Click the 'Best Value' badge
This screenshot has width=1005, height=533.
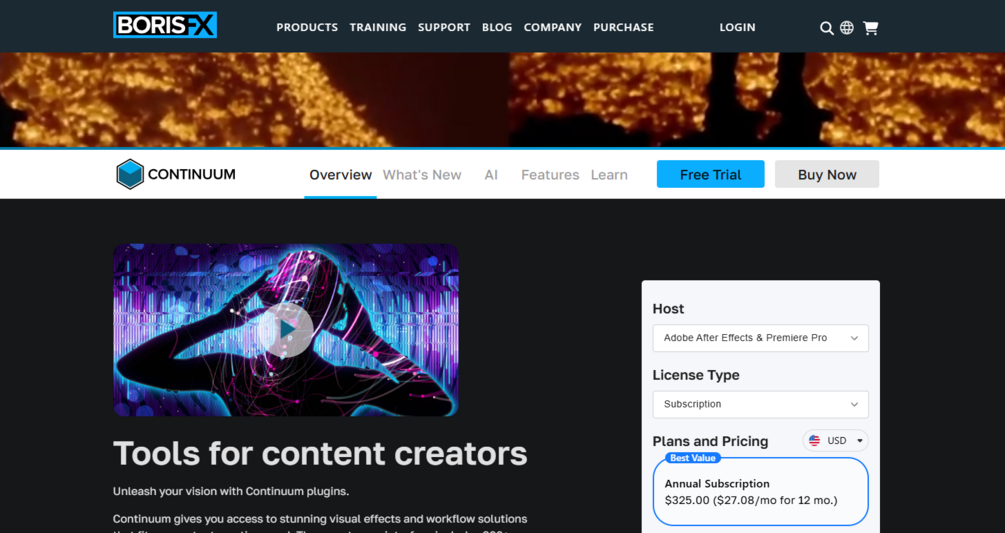[693, 458]
